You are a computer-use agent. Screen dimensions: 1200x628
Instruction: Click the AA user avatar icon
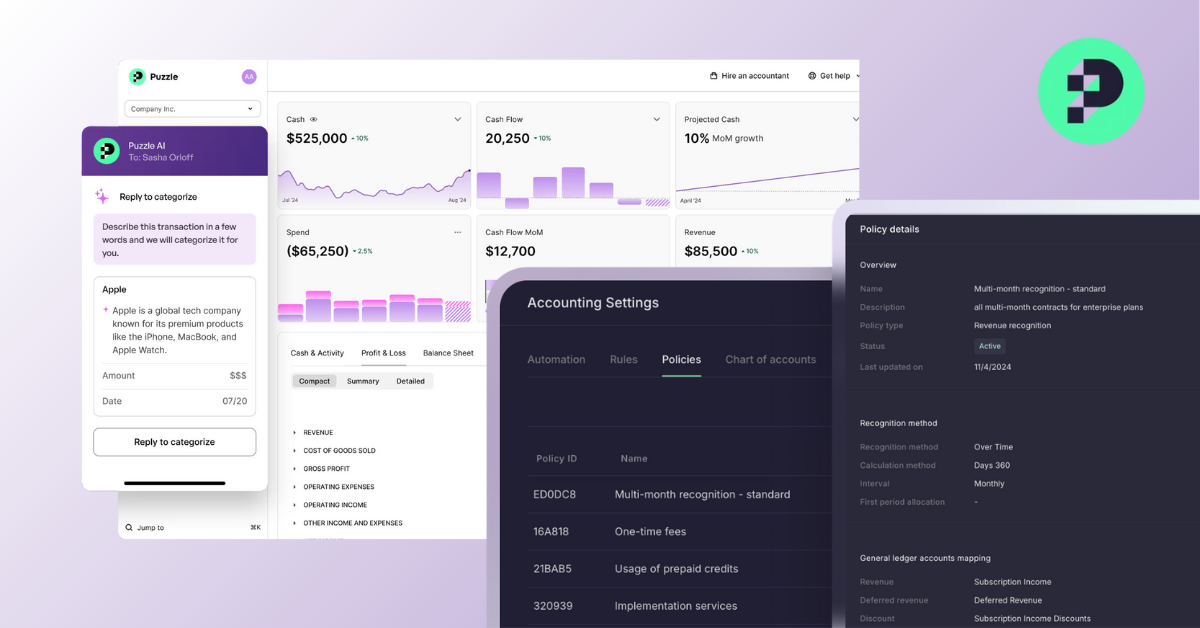(249, 77)
